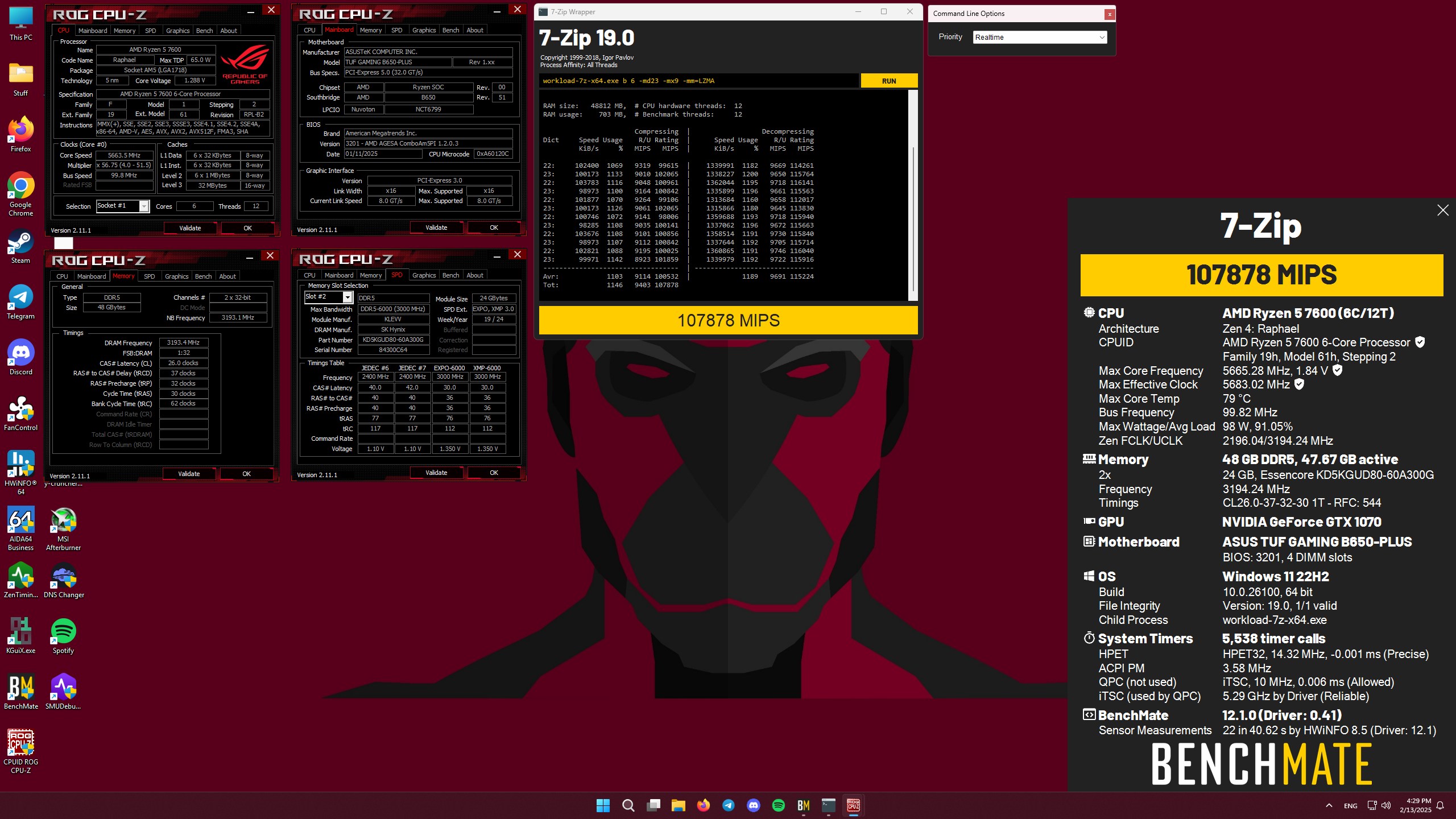The width and height of the screenshot is (1456, 819).
Task: Open network tray icon
Action: click(x=1372, y=805)
